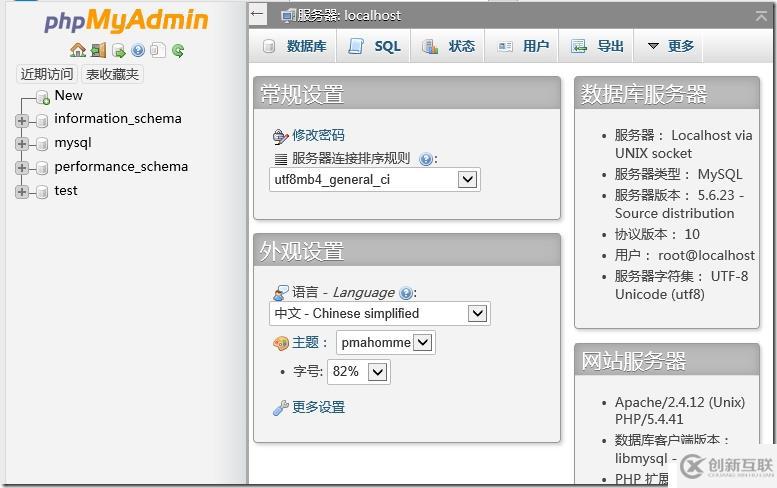
Task: Expand the information_schema database node
Action: pos(21,120)
